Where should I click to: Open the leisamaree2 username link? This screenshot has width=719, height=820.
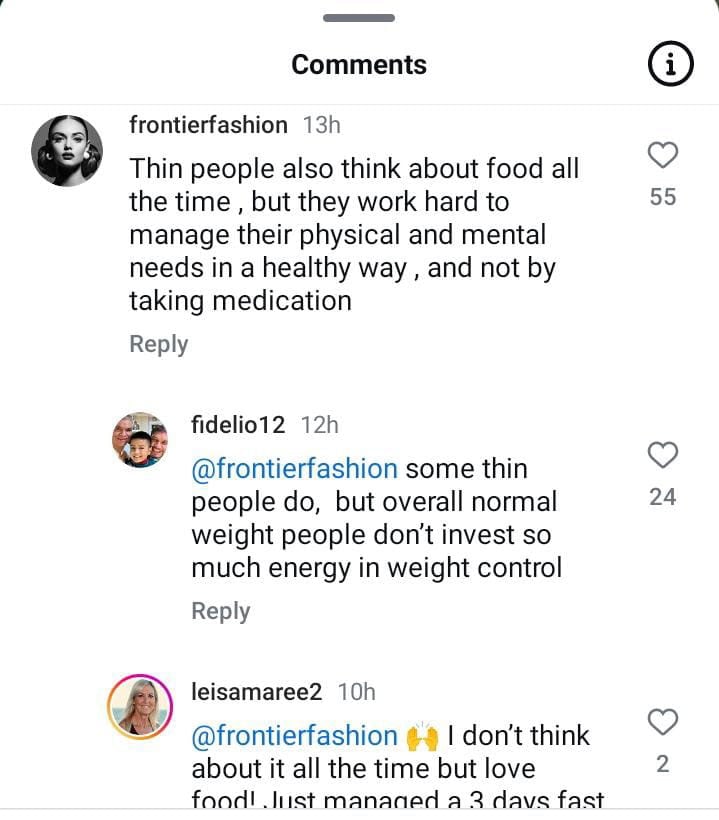(256, 691)
